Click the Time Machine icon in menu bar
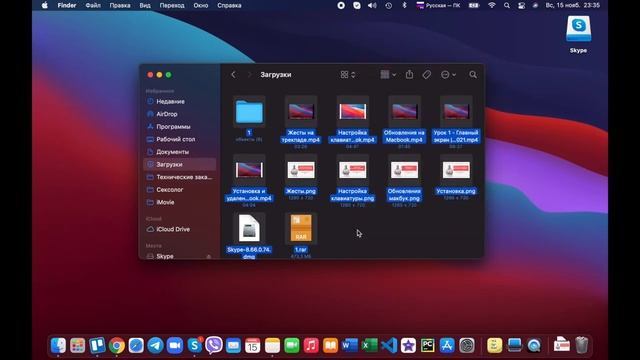This screenshot has height=360, width=640. click(389, 5)
